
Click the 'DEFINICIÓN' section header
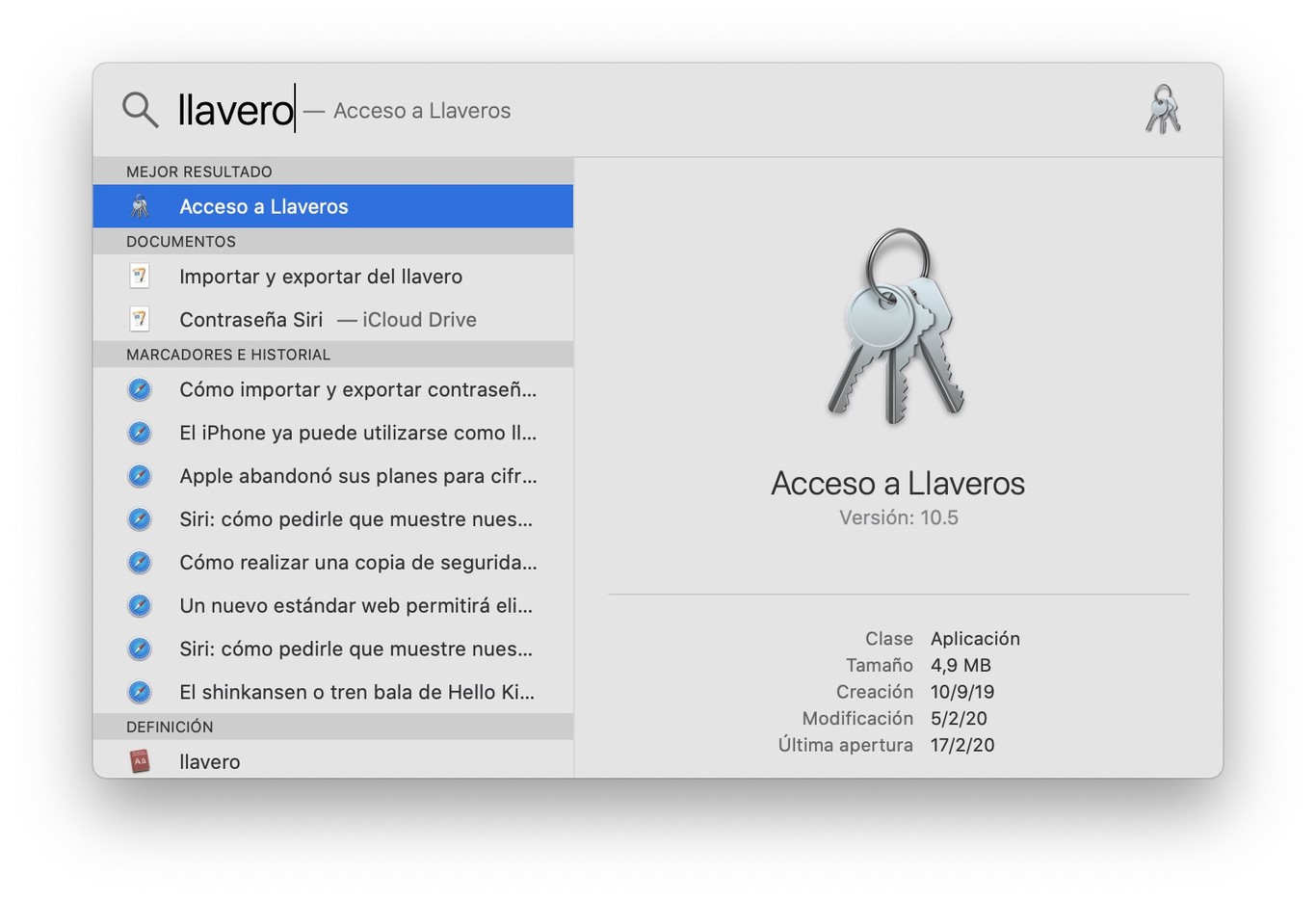pyautogui.click(x=170, y=727)
